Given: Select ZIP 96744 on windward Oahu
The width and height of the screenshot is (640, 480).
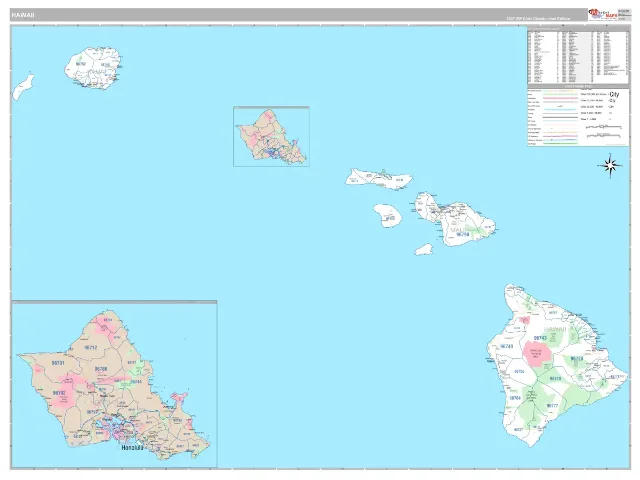Looking at the screenshot, I should pyautogui.click(x=136, y=382).
